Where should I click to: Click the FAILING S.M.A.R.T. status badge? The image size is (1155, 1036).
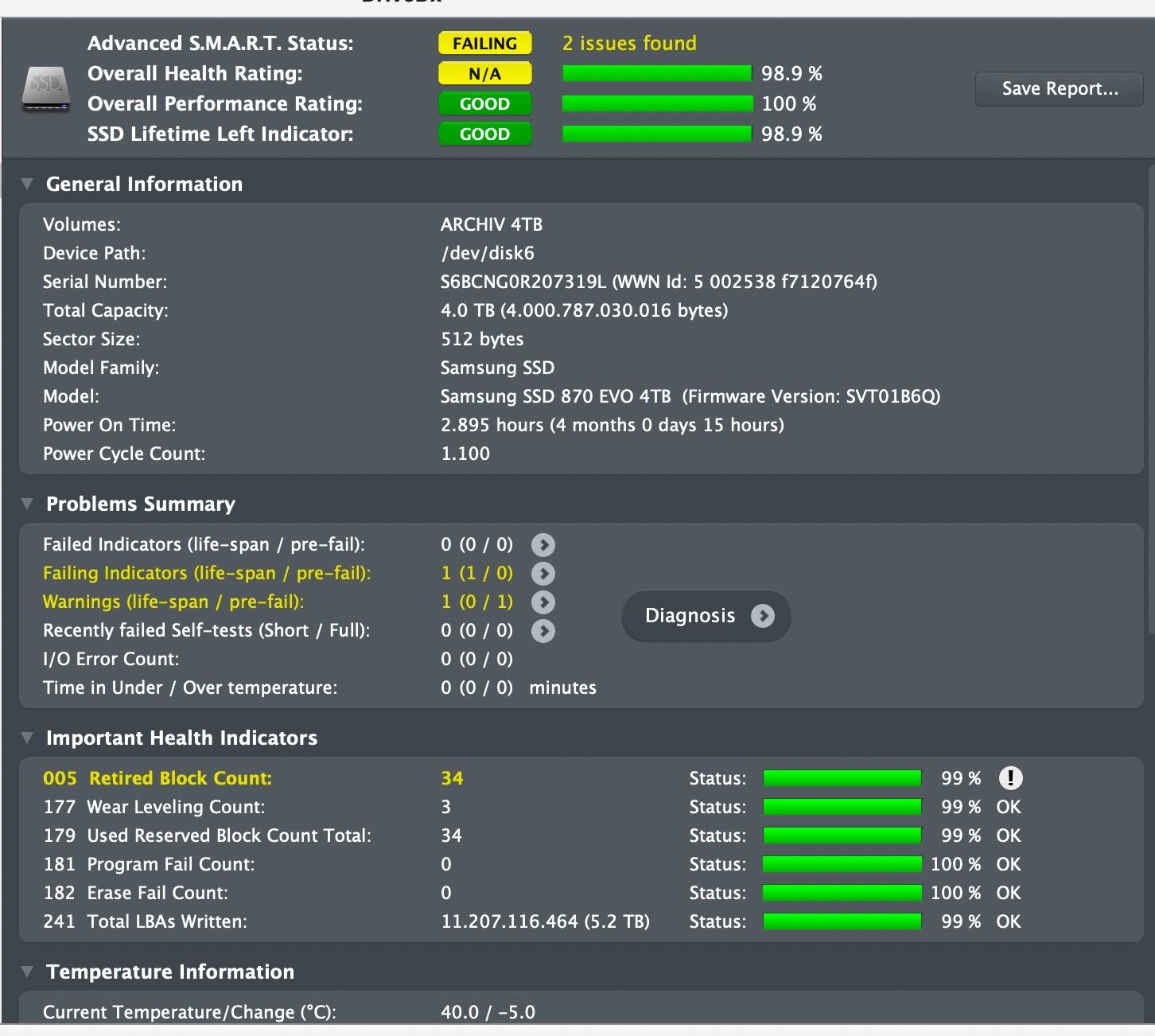click(x=485, y=43)
